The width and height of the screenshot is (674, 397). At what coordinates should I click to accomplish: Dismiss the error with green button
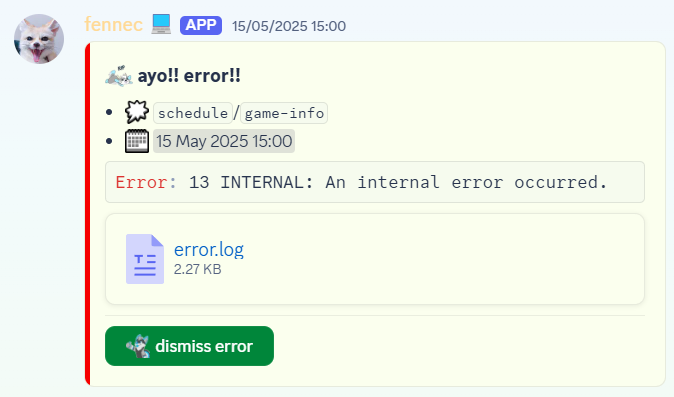[x=190, y=346]
